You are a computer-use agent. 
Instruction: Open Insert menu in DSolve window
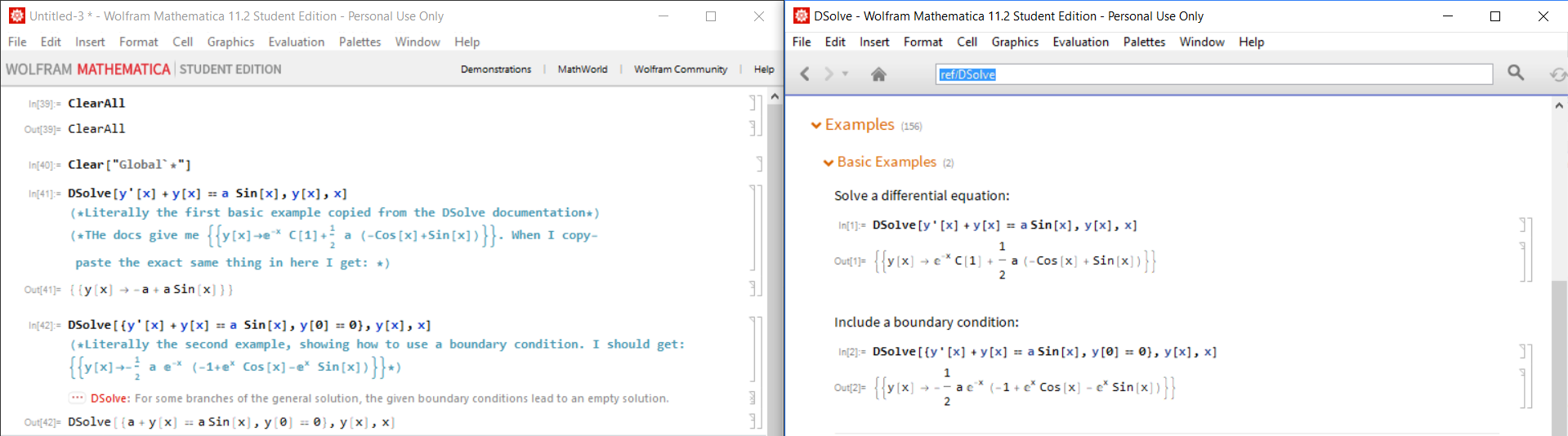874,42
